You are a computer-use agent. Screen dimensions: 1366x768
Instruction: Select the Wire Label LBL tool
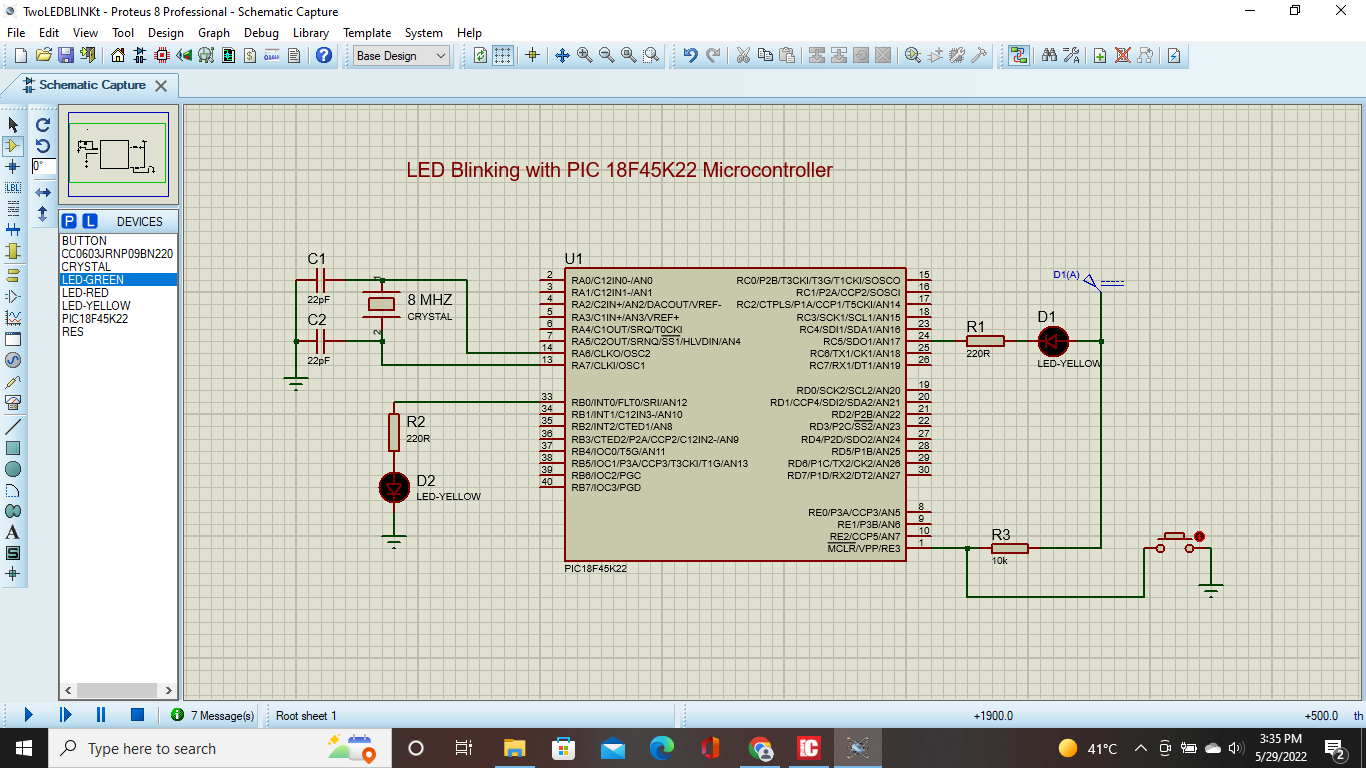click(13, 188)
